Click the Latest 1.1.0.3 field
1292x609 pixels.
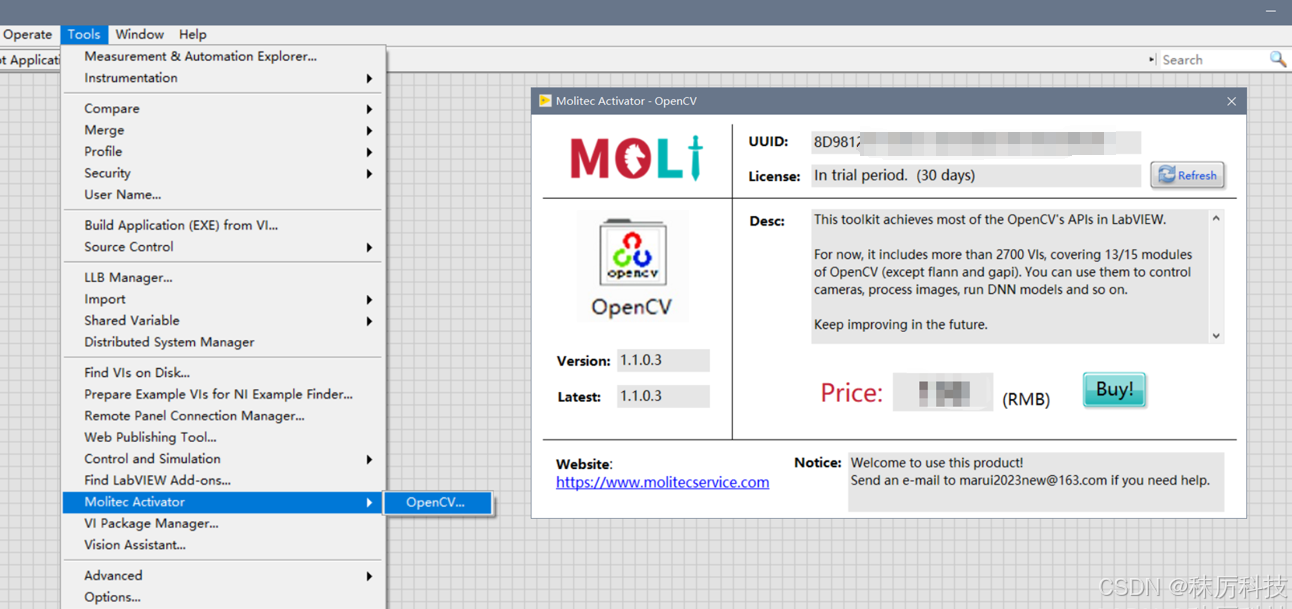click(x=663, y=396)
